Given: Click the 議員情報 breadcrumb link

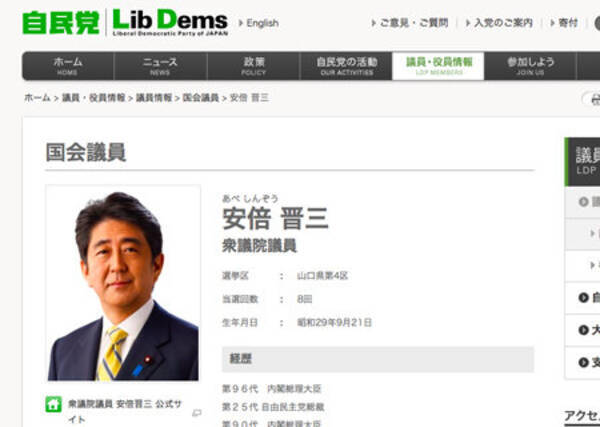Looking at the screenshot, I should (154, 98).
